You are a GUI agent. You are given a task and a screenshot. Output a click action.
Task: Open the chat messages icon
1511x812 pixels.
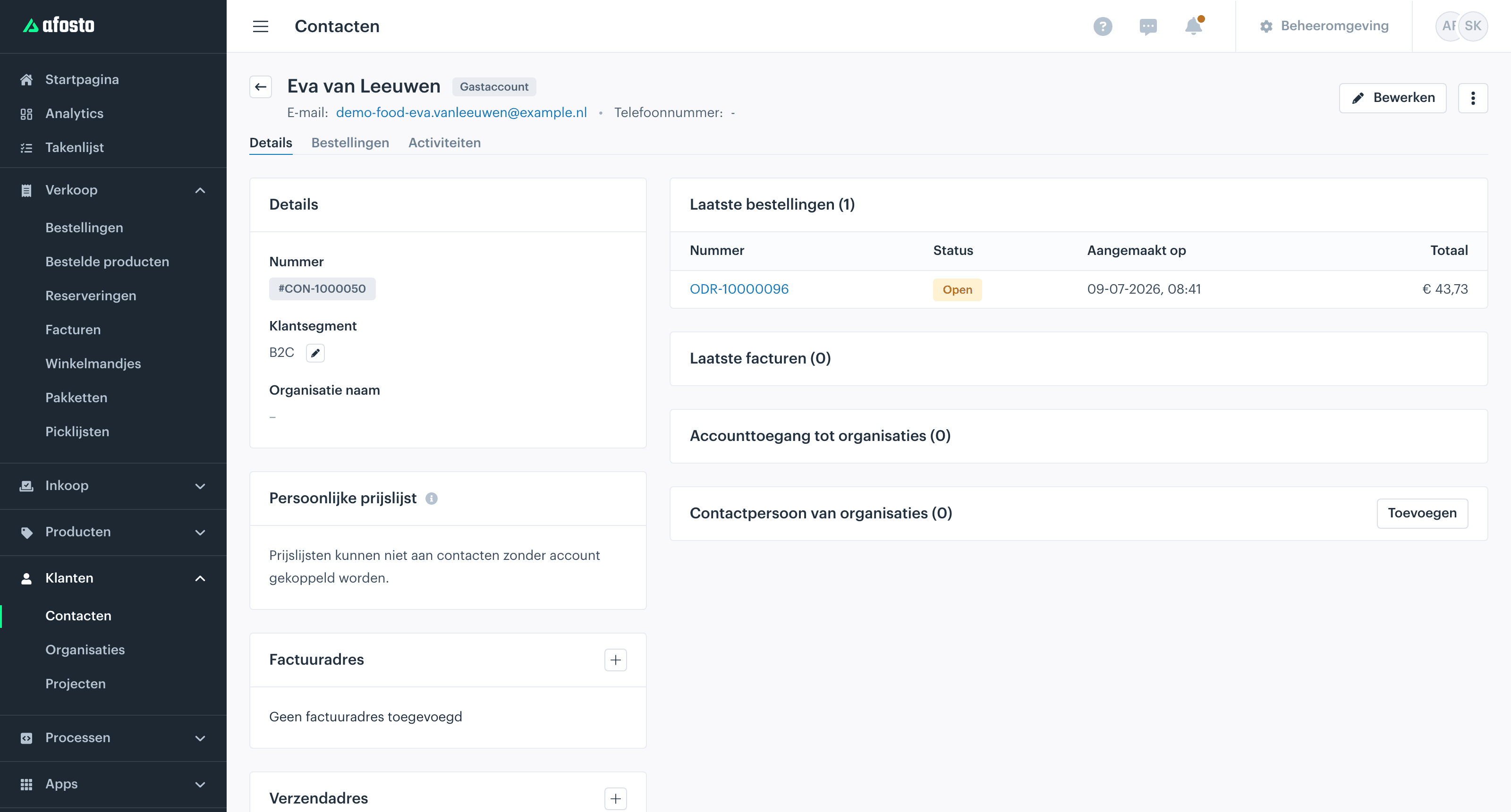pyautogui.click(x=1148, y=26)
